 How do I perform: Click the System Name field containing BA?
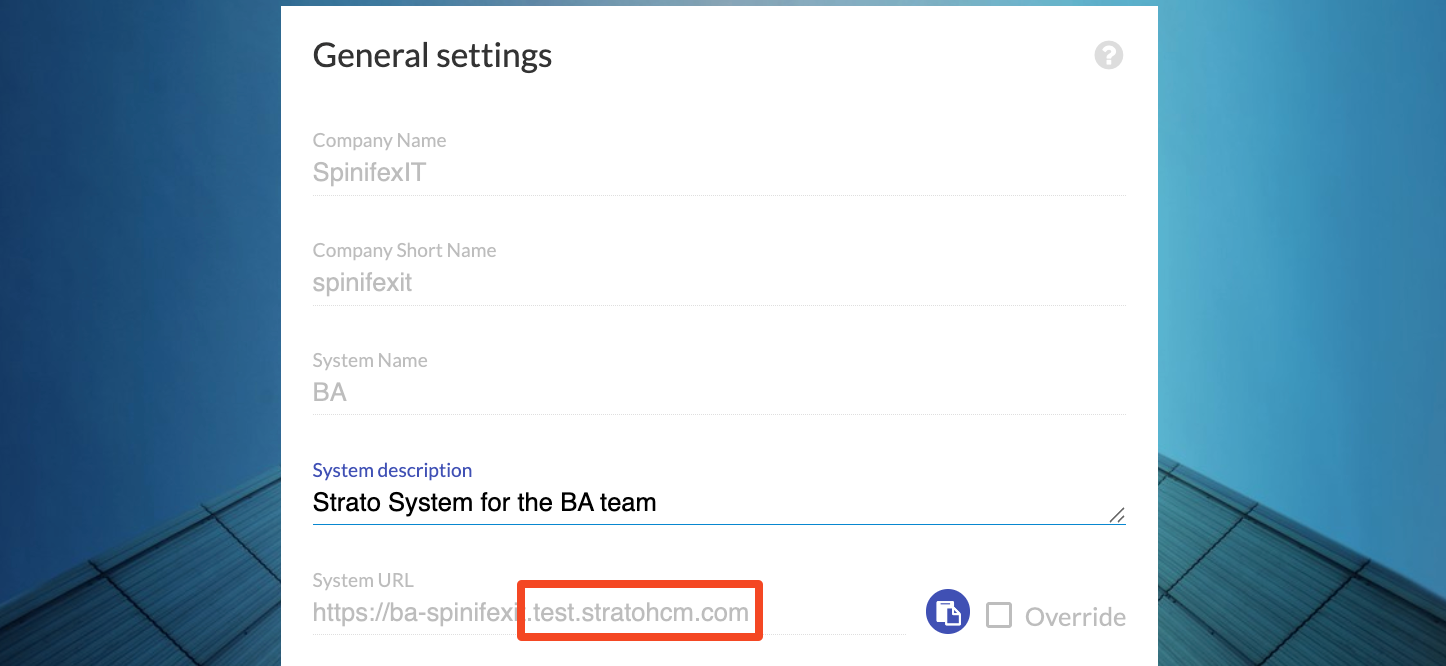[718, 393]
